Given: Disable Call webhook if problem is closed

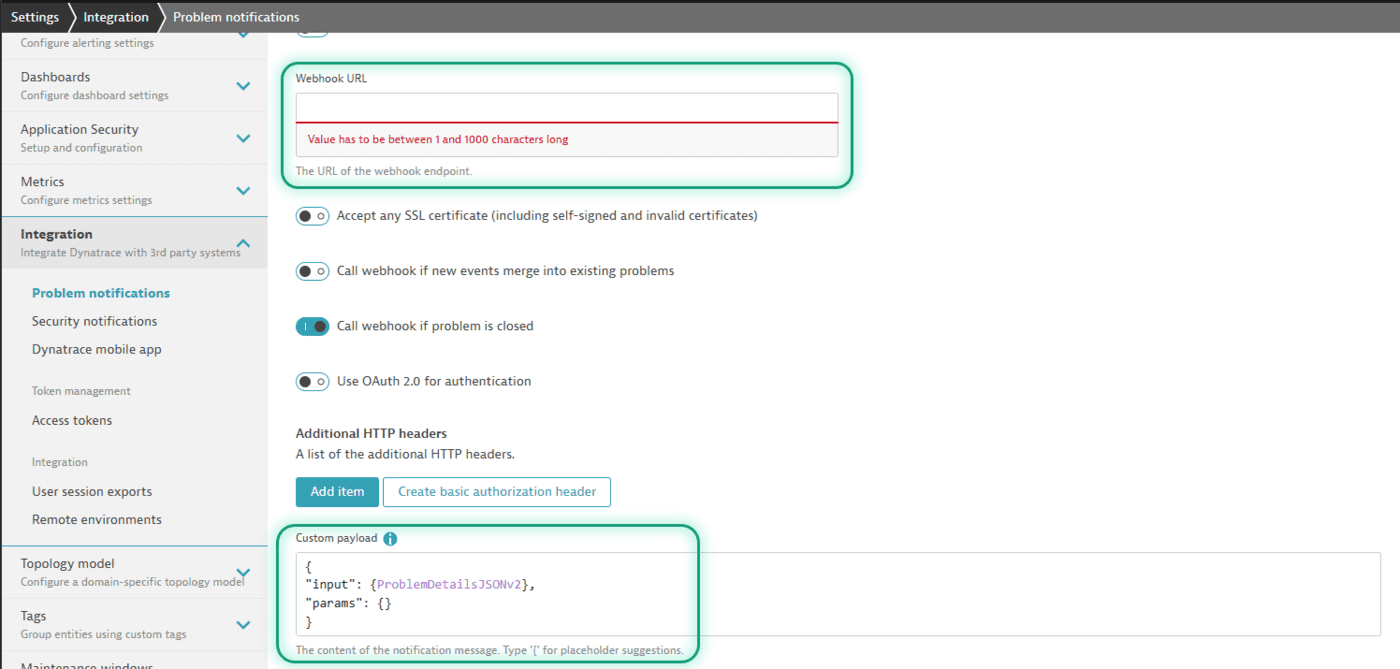Looking at the screenshot, I should 312,326.
